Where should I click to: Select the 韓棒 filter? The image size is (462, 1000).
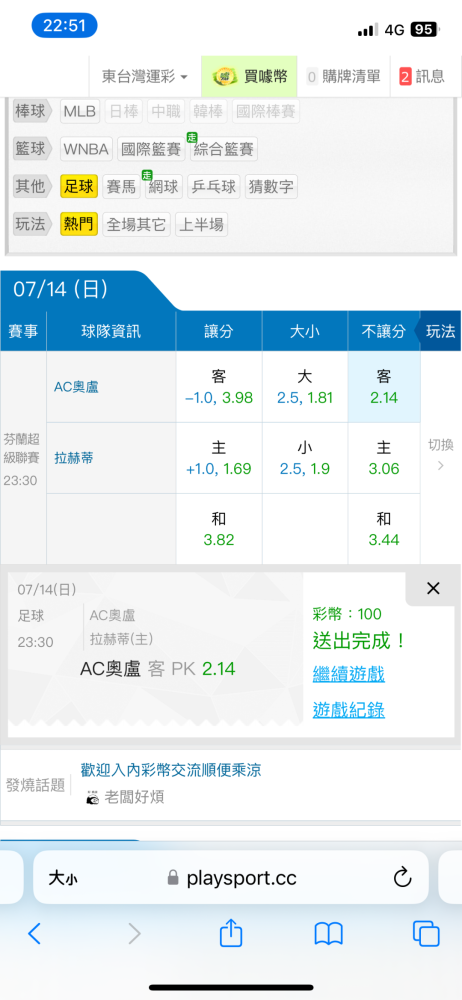[209, 112]
